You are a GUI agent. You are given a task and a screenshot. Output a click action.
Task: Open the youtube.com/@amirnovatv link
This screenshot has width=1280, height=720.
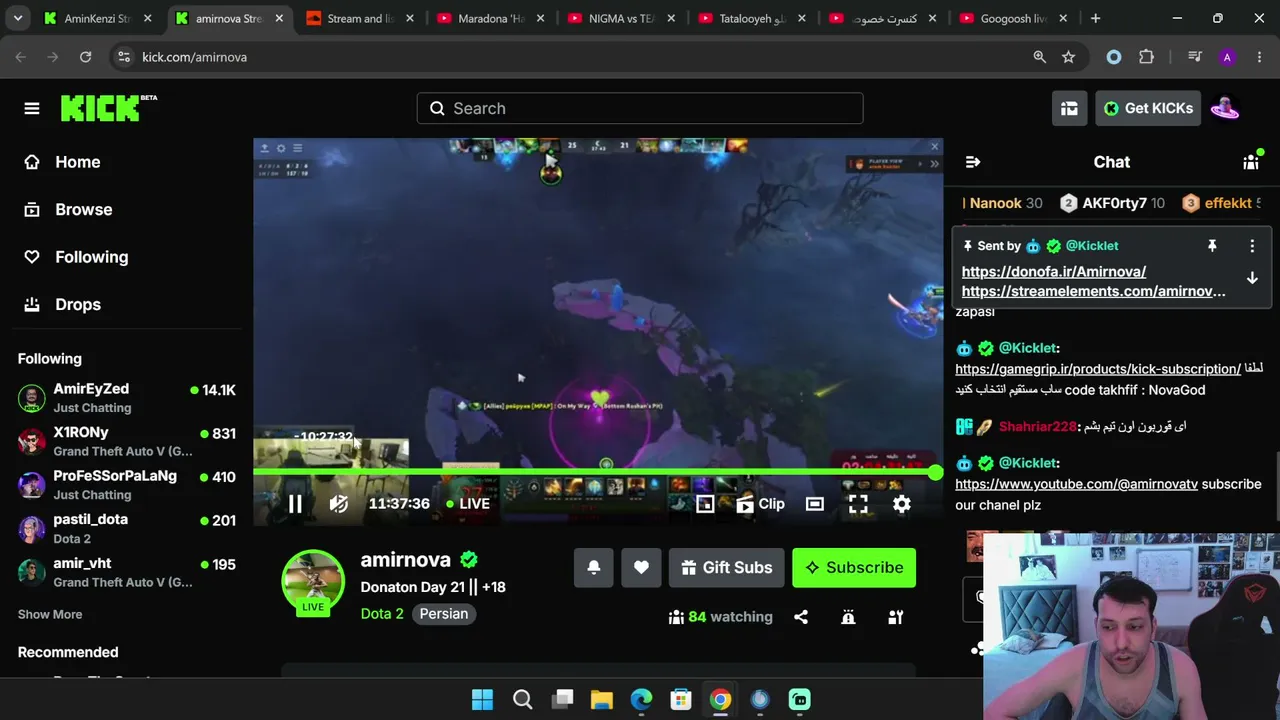coord(1076,484)
